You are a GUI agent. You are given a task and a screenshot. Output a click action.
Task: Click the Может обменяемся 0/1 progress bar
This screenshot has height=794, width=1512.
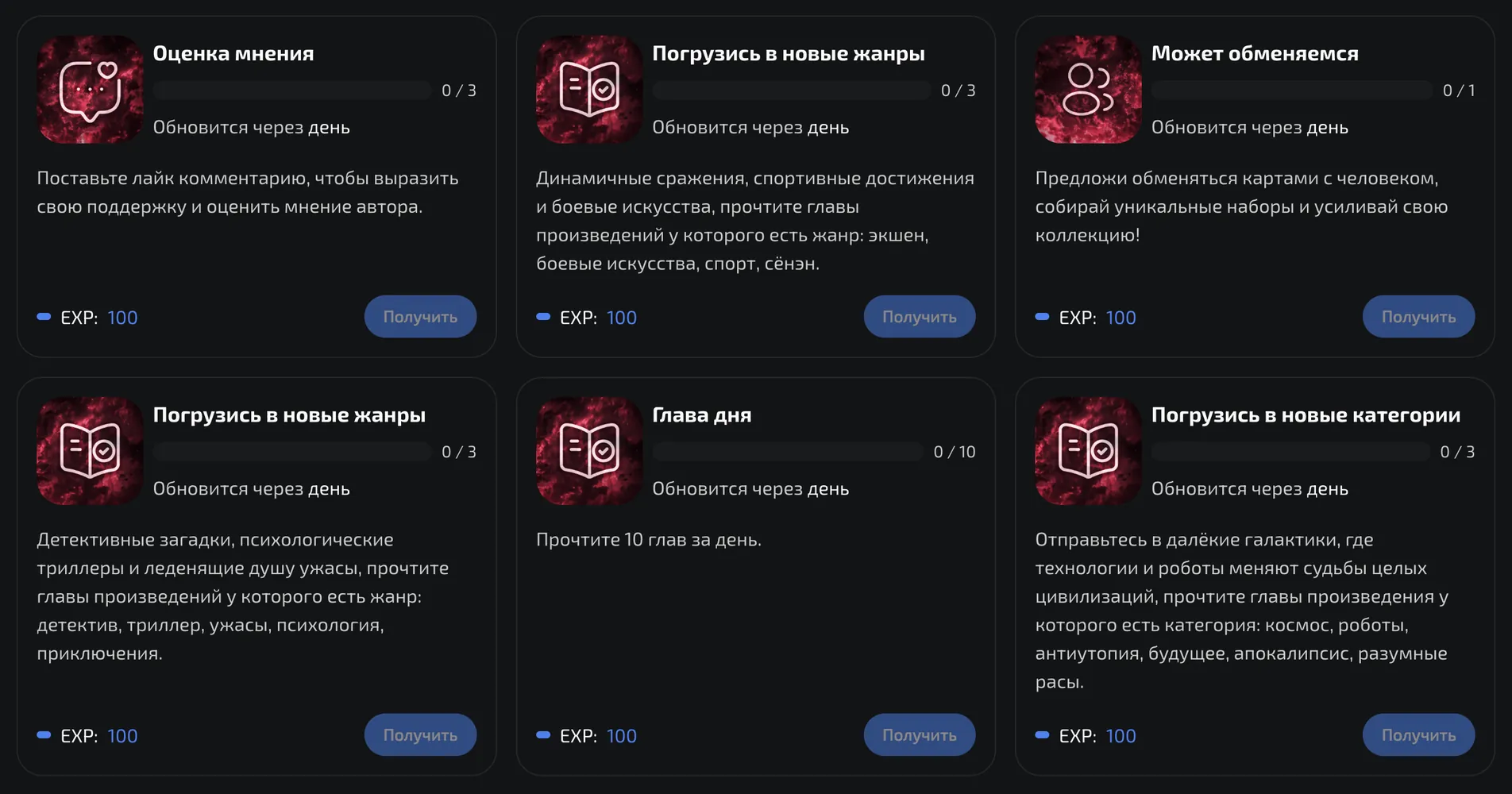[1292, 90]
